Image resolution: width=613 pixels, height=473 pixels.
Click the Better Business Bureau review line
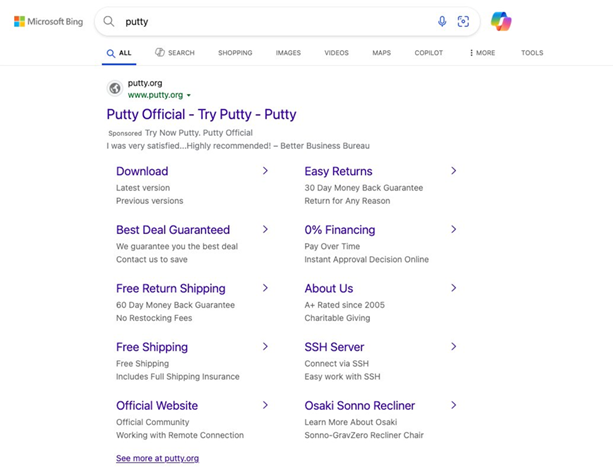click(238, 146)
